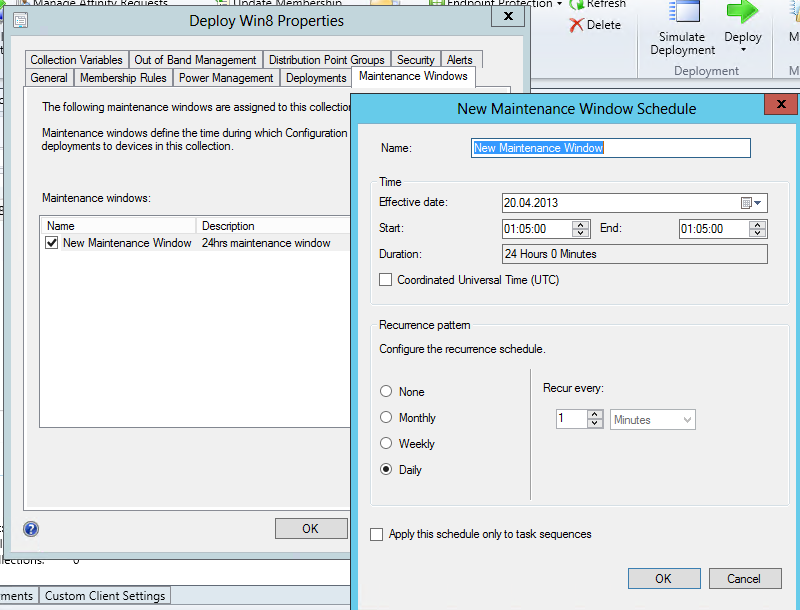Select the Monthly recurrence option

386,418
